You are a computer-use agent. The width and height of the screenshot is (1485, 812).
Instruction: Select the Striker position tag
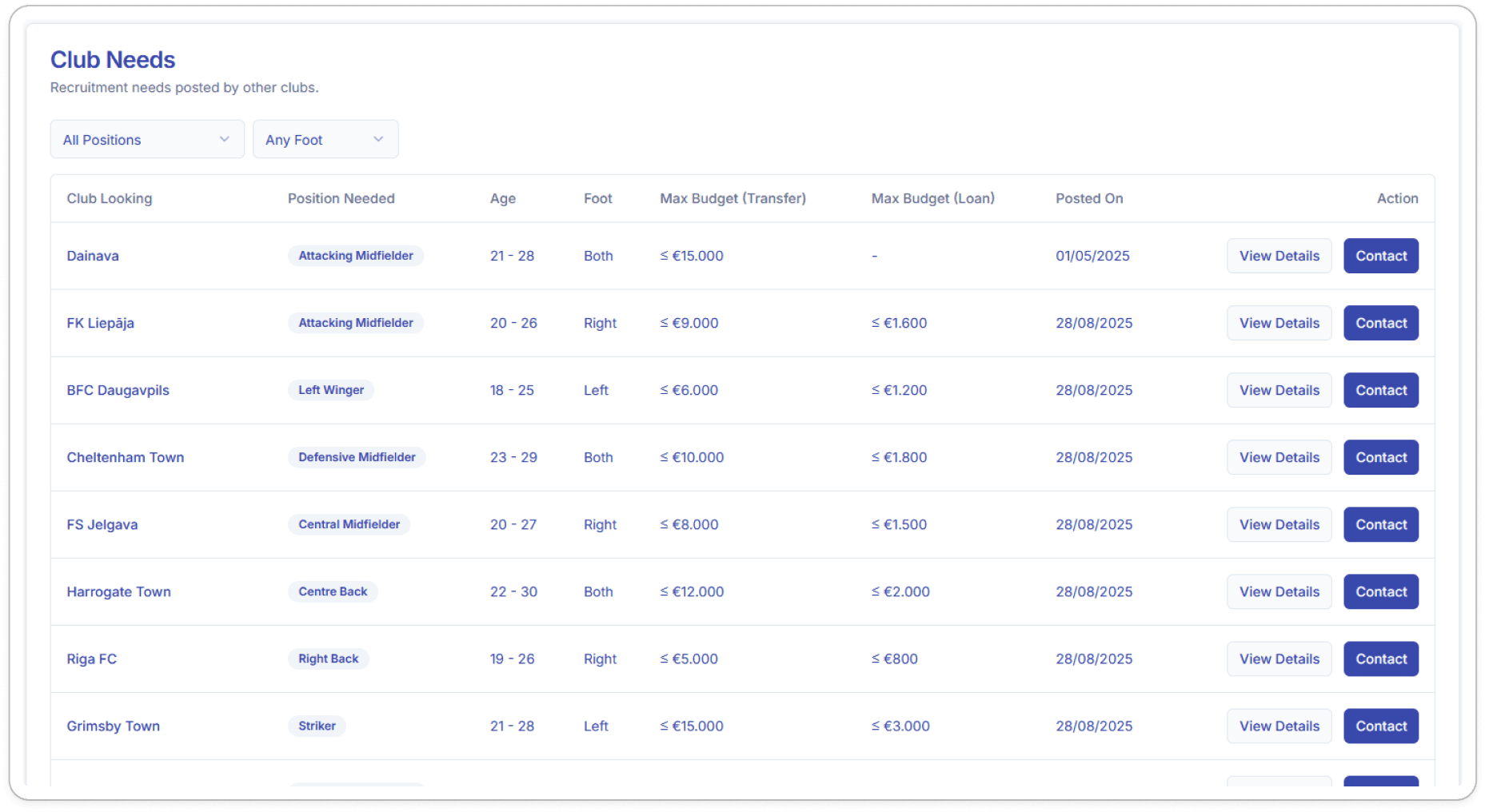317,726
